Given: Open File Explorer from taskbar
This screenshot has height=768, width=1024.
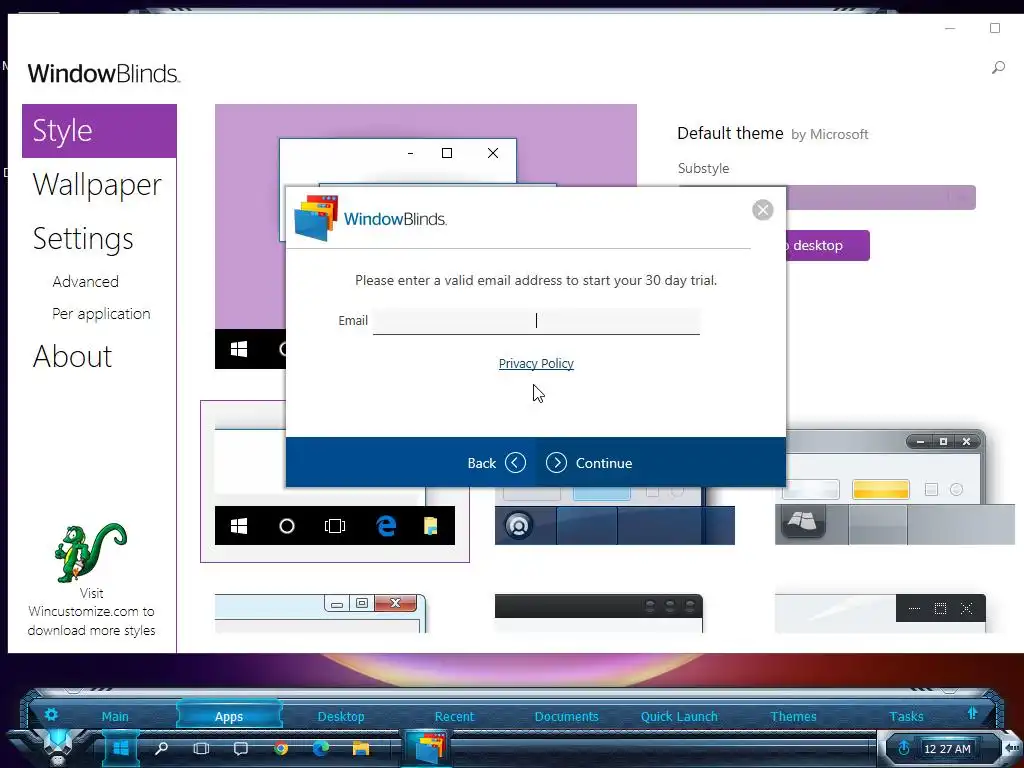Looking at the screenshot, I should click(x=361, y=748).
